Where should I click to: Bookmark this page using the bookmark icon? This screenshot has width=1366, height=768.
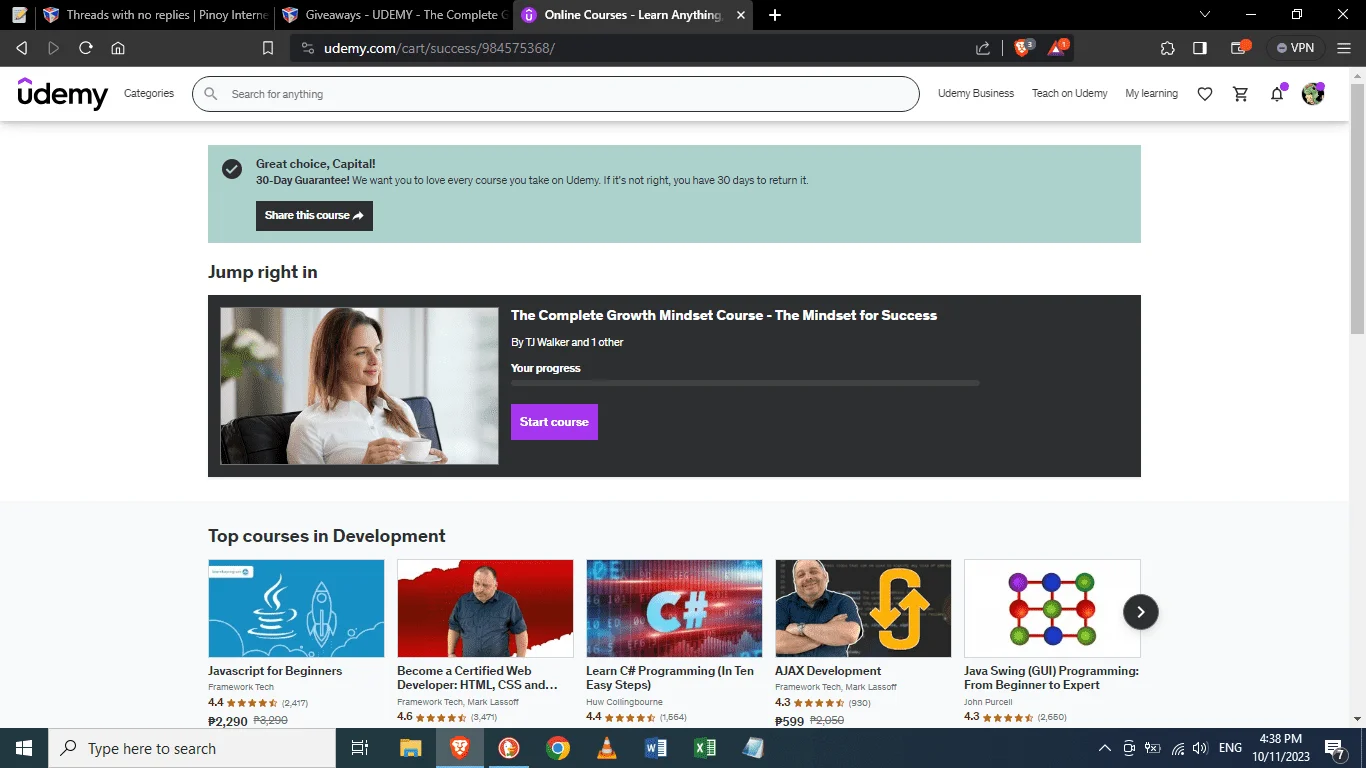coord(268,48)
